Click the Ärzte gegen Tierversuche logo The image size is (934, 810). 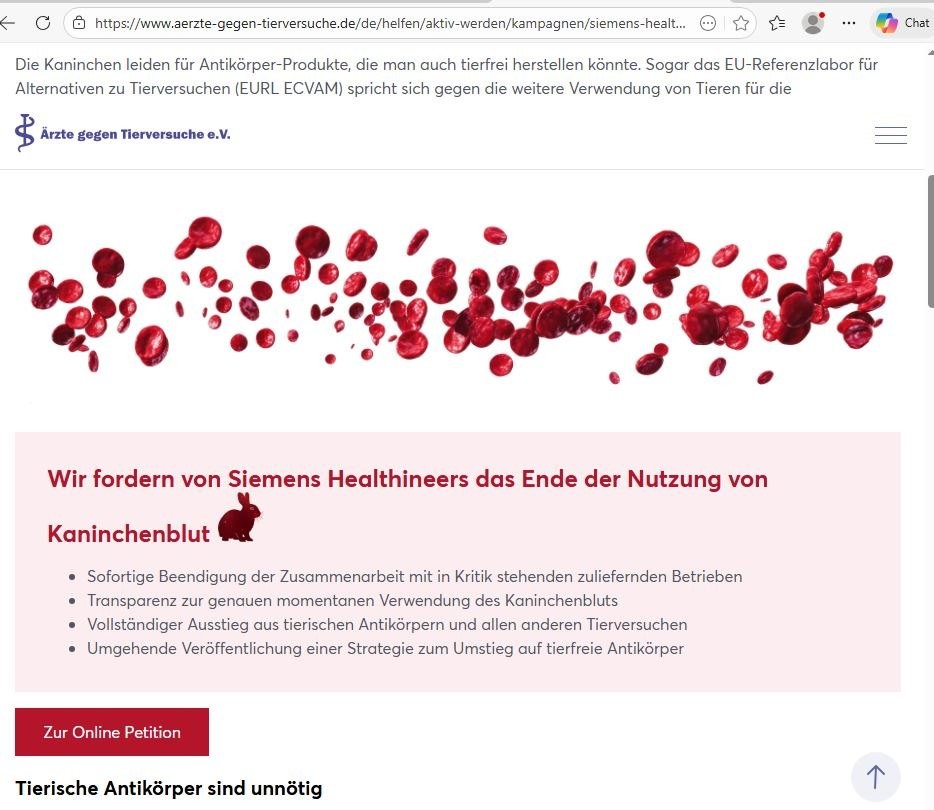pyautogui.click(x=123, y=133)
